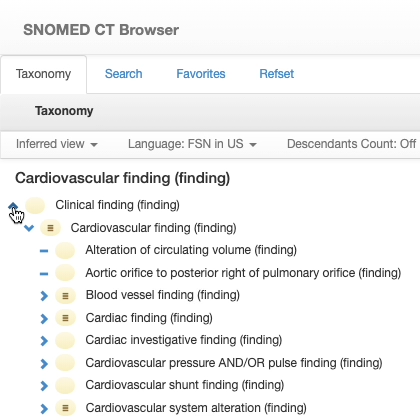The height and width of the screenshot is (420, 420).
Task: Click the Cardiac investigative finding primitive badge
Action: click(x=65, y=340)
